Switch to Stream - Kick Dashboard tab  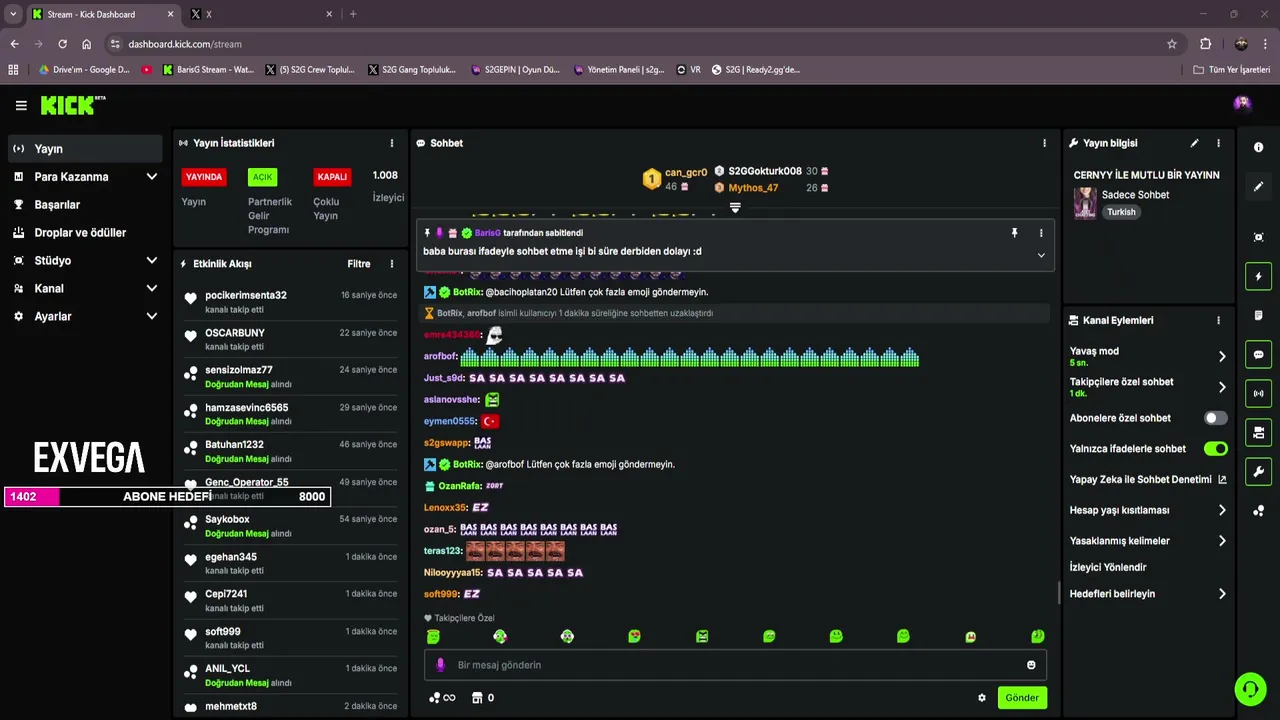coord(102,14)
